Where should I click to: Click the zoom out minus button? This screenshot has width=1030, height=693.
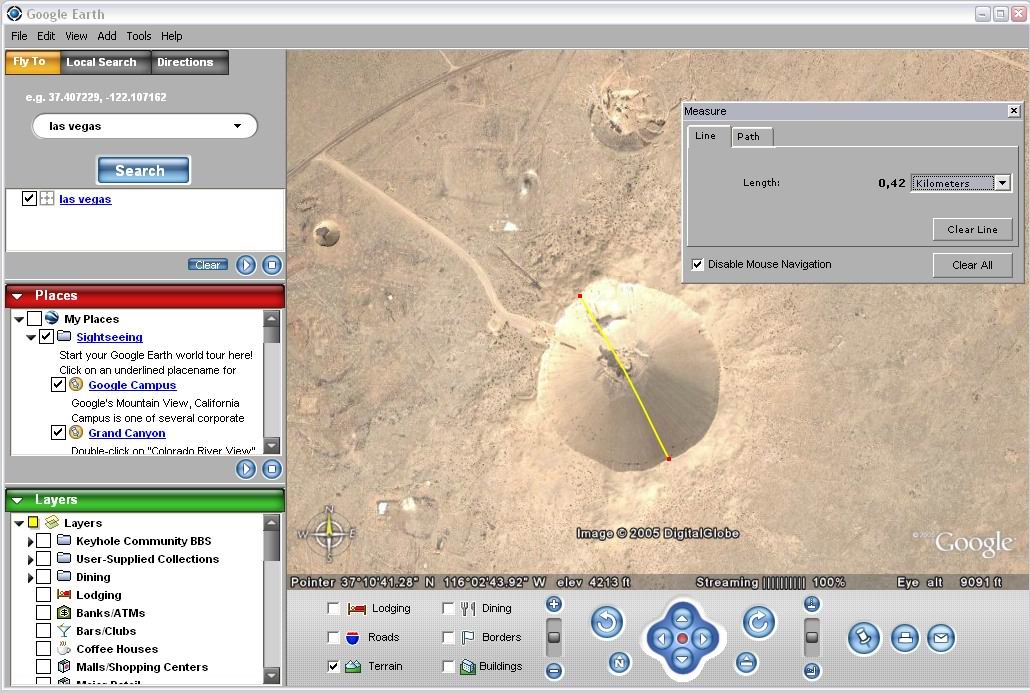click(x=554, y=671)
